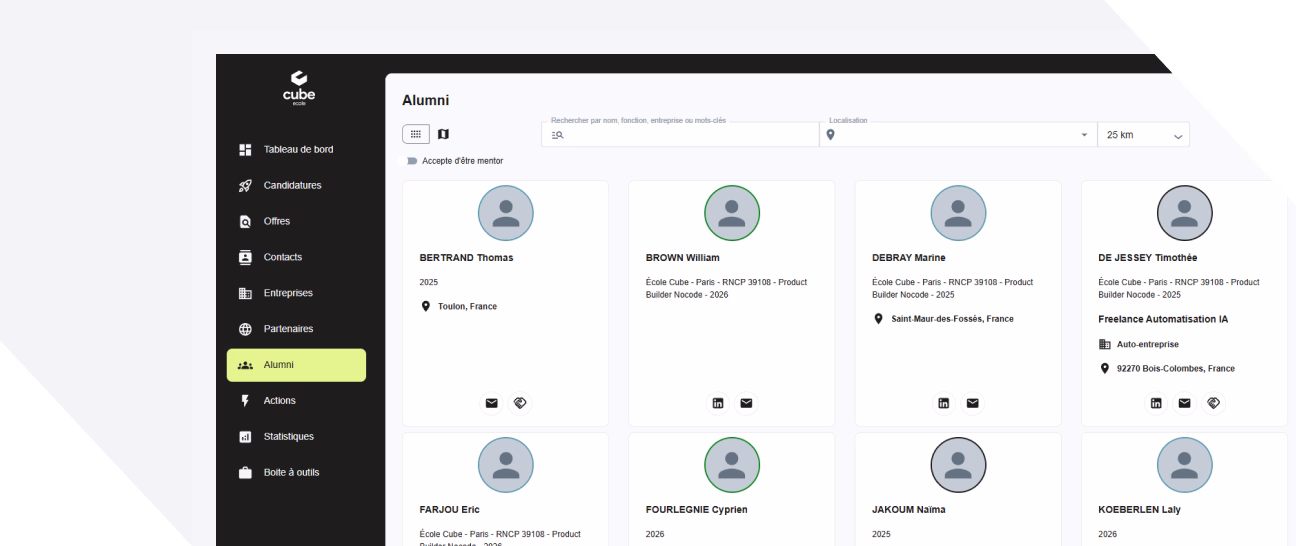Click Freelance Automatisation IA title
Screen dimensions: 1296x546
[x=1165, y=320]
